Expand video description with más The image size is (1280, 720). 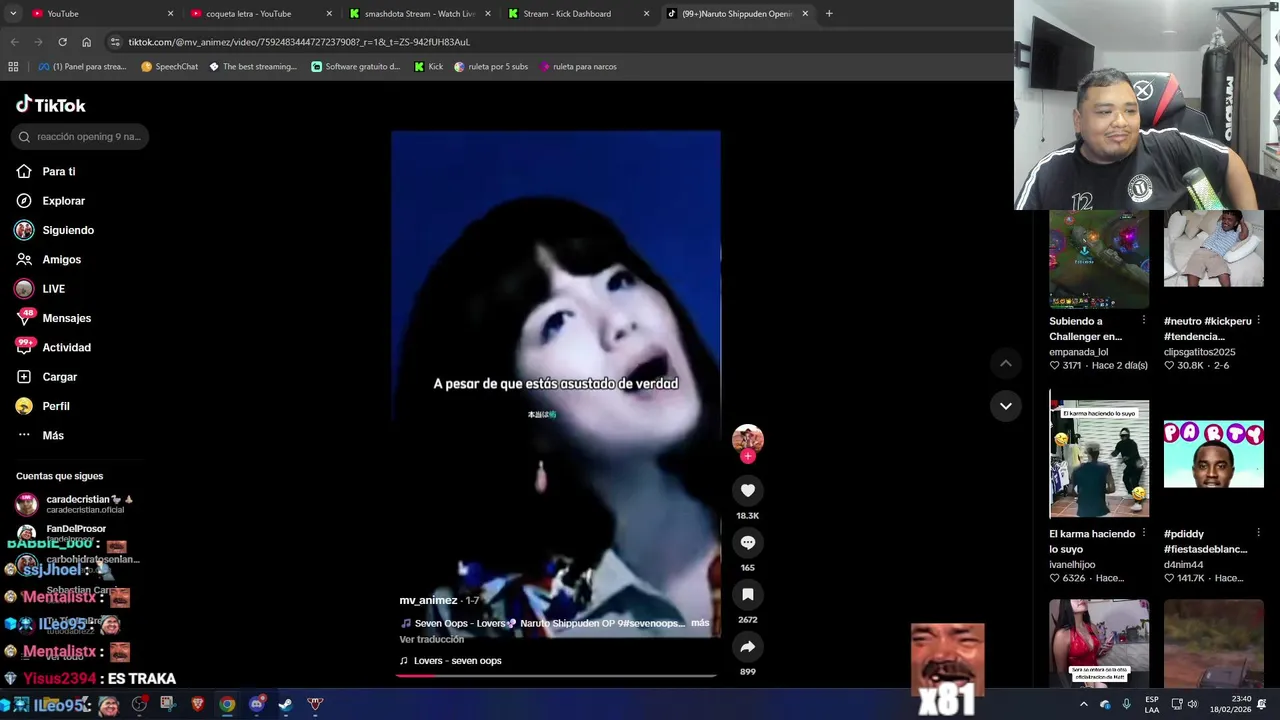click(x=700, y=623)
